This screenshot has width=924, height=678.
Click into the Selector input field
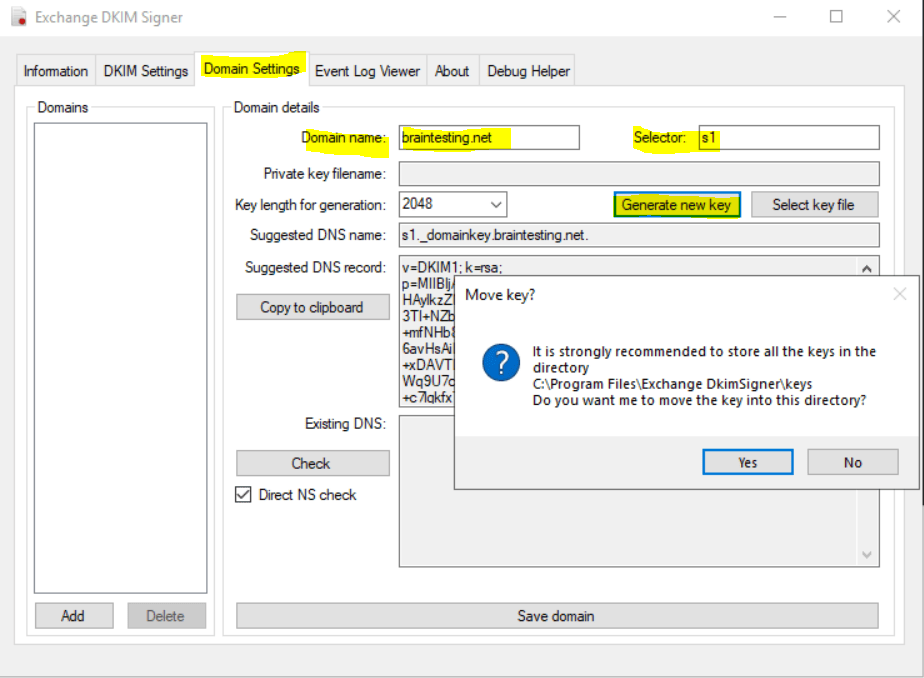pyautogui.click(x=788, y=138)
